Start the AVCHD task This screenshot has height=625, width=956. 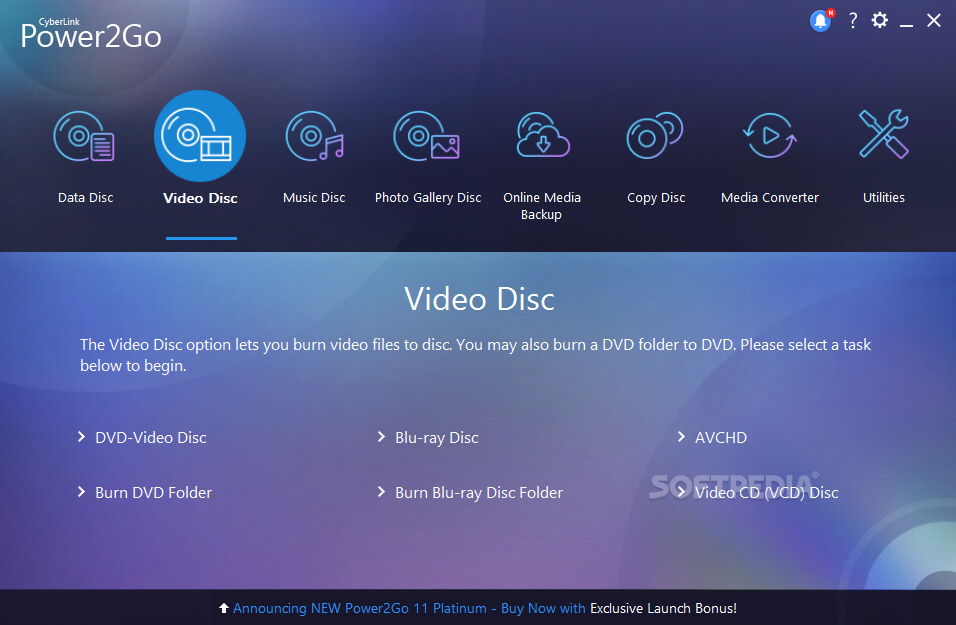721,438
